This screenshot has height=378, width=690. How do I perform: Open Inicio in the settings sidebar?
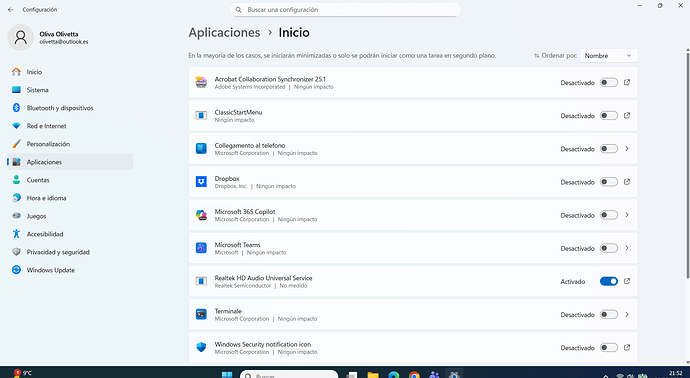(70, 72)
